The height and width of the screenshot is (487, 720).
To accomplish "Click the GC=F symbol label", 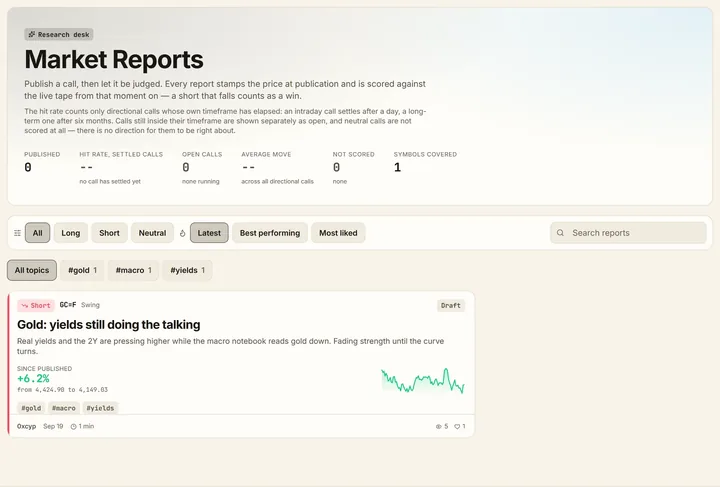I will click(x=68, y=305).
